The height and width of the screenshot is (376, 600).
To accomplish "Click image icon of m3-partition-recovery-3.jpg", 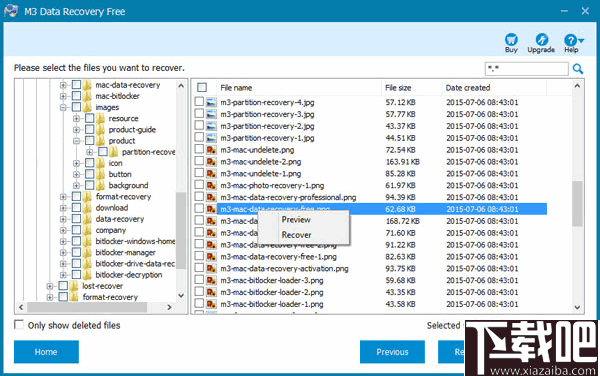I will click(211, 114).
